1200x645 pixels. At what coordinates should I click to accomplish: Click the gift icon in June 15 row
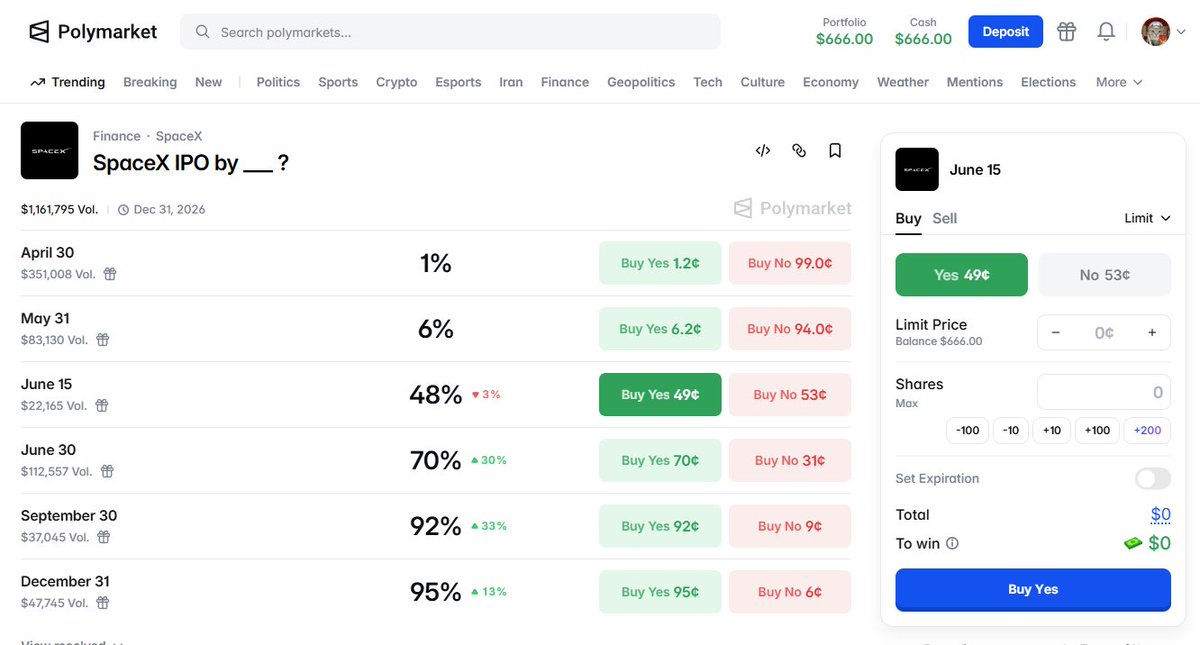coord(102,405)
